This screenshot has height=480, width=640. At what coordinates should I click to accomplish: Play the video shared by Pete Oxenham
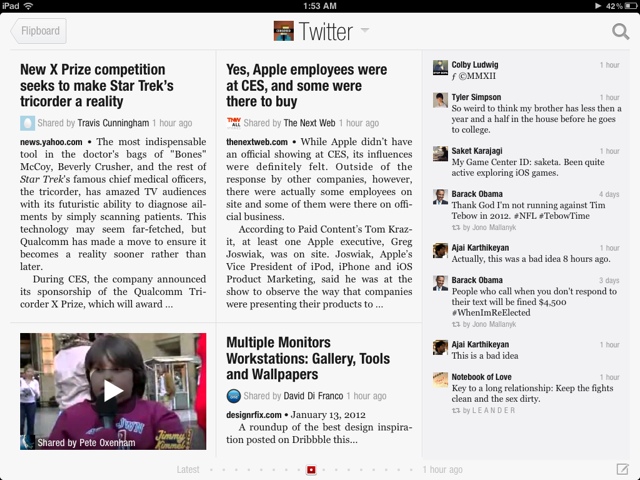113,391
